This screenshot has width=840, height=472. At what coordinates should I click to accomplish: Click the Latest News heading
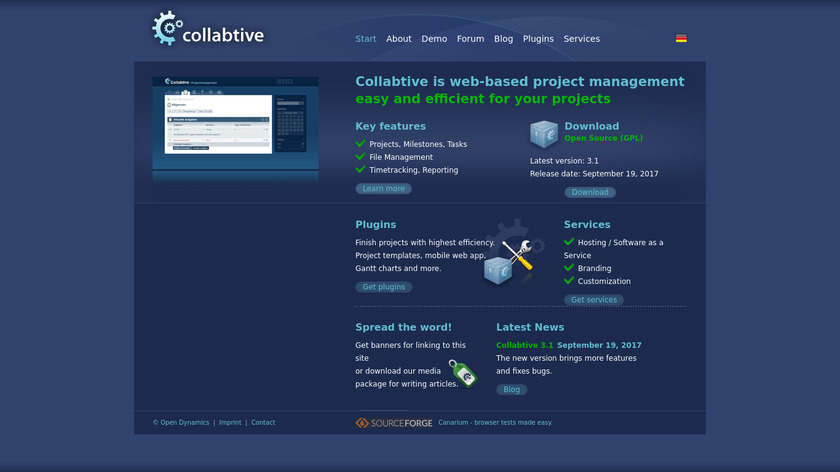click(x=530, y=327)
